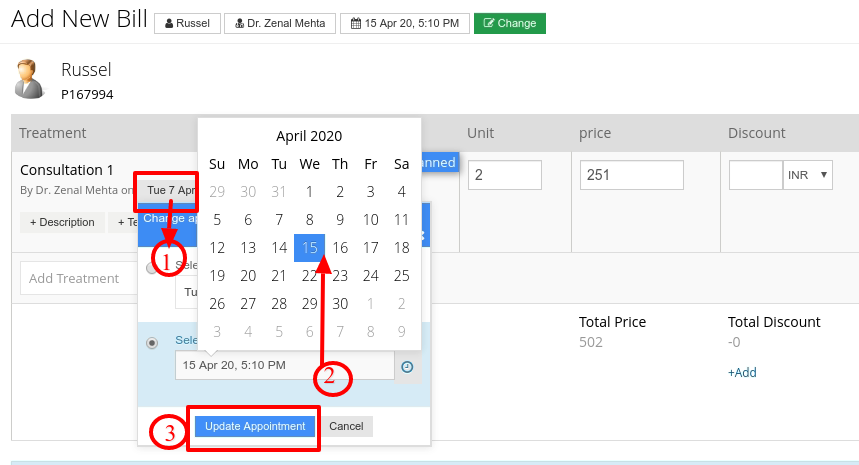Click the +Add discount link

pos(742,372)
